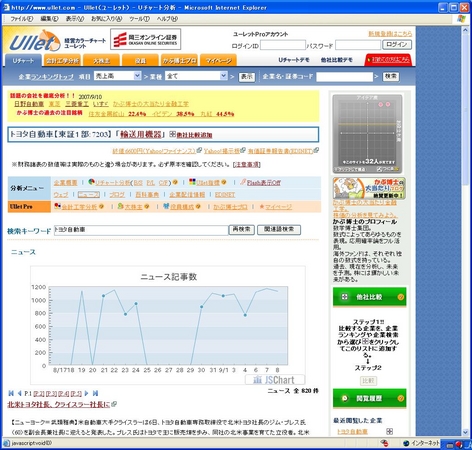Click the star icon before マイページ

[262, 207]
